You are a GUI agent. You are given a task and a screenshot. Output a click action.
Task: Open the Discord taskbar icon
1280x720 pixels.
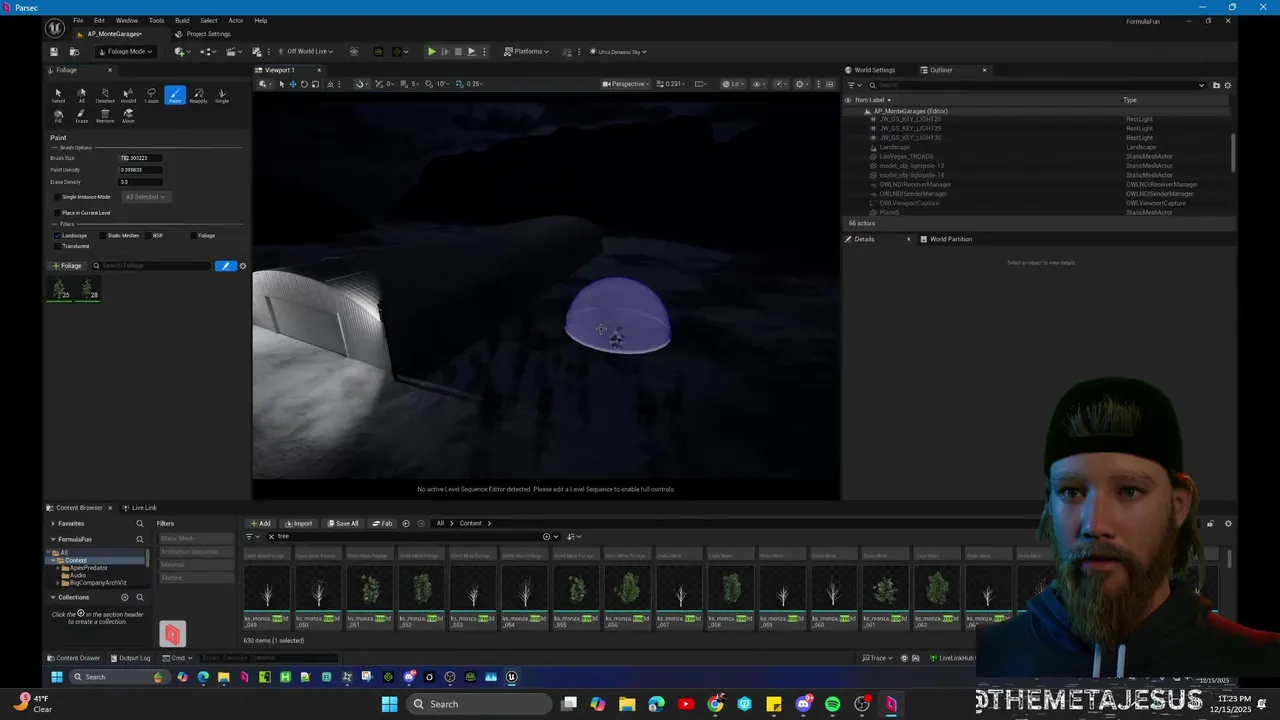tap(803, 704)
